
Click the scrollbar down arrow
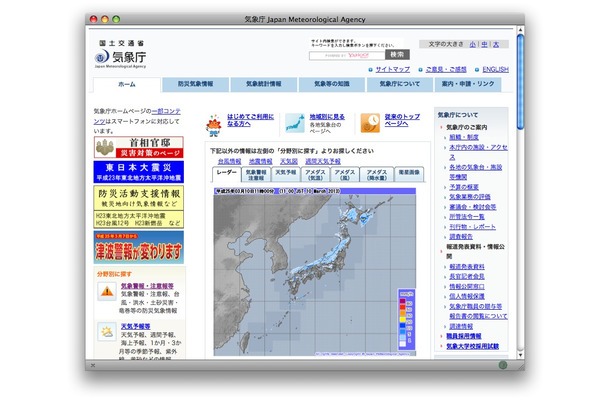(x=520, y=355)
